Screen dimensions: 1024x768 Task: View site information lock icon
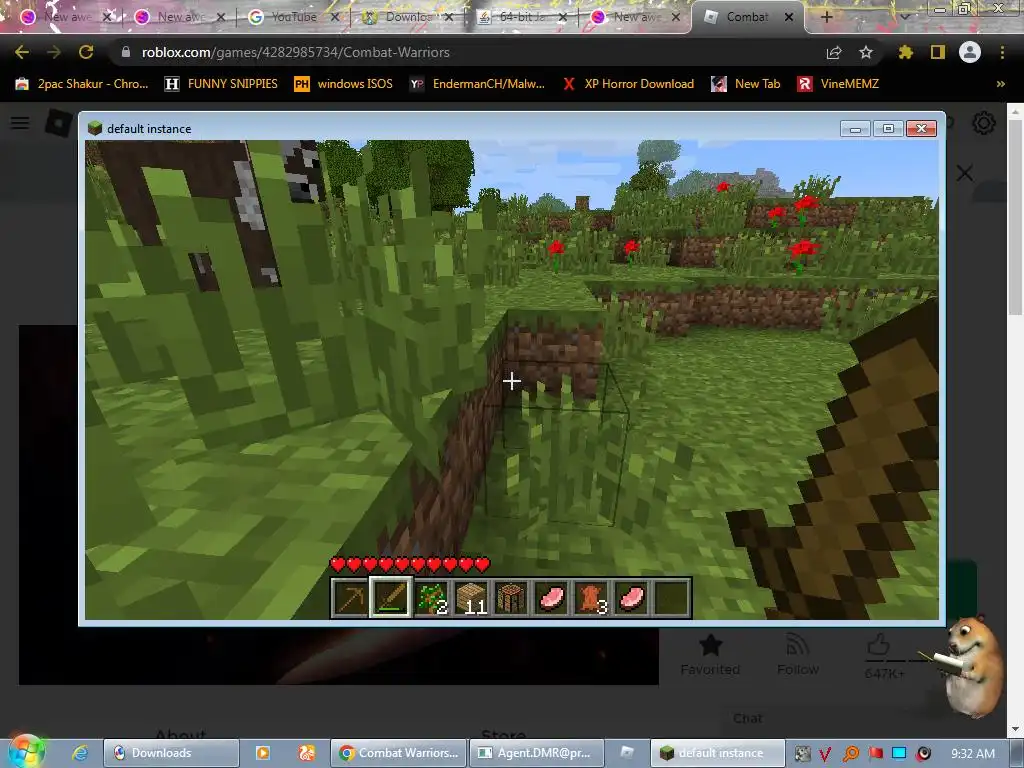click(x=125, y=52)
